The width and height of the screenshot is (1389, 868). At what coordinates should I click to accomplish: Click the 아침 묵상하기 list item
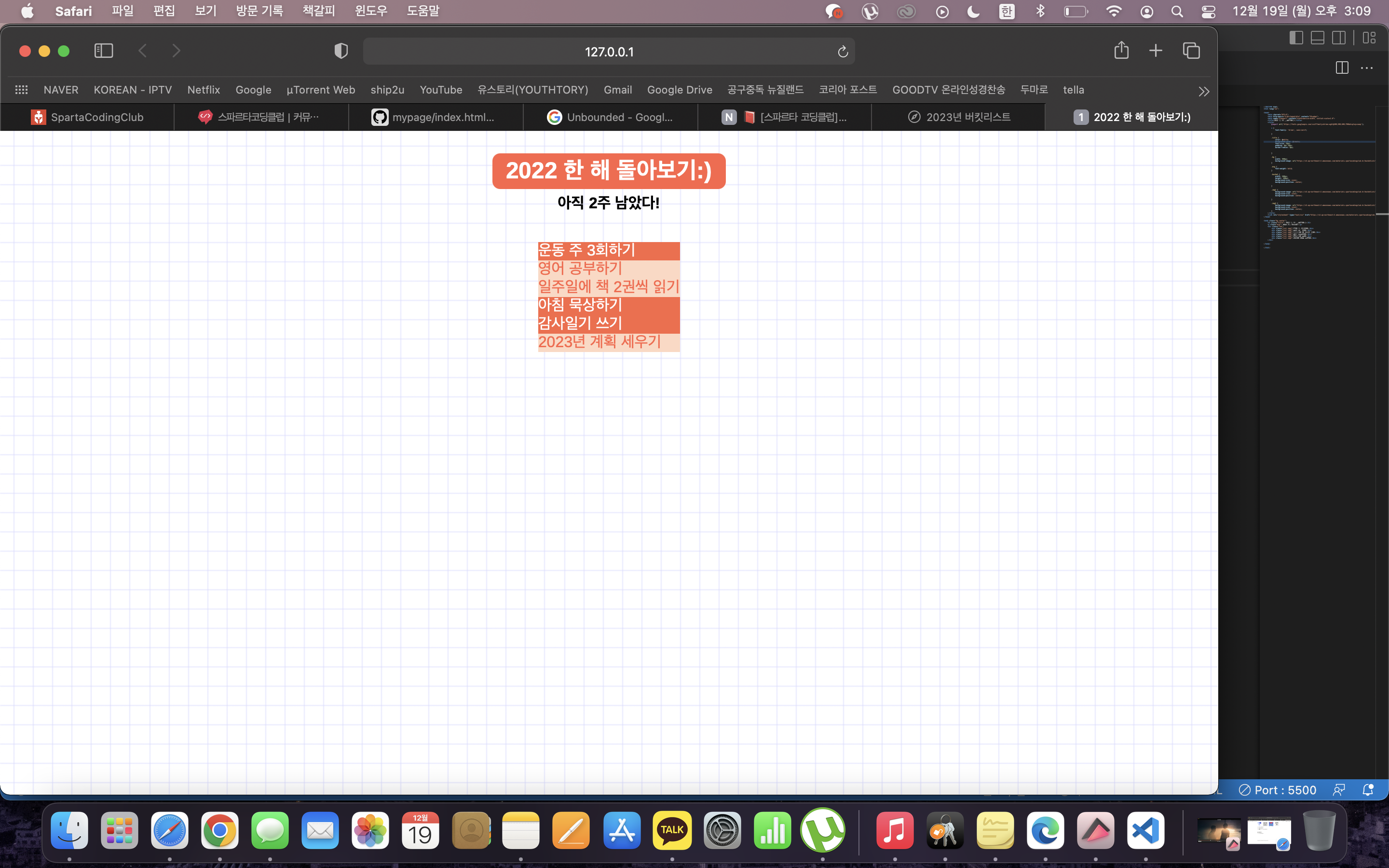608,305
